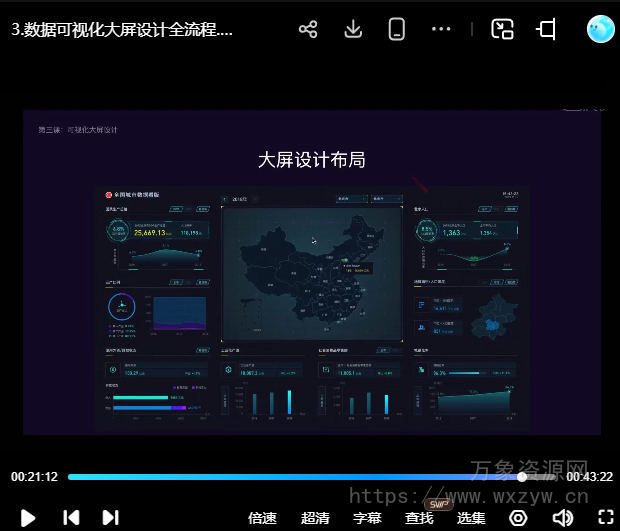This screenshot has height=531, width=620.
Task: Open the 超清 quality selector
Action: (315, 518)
